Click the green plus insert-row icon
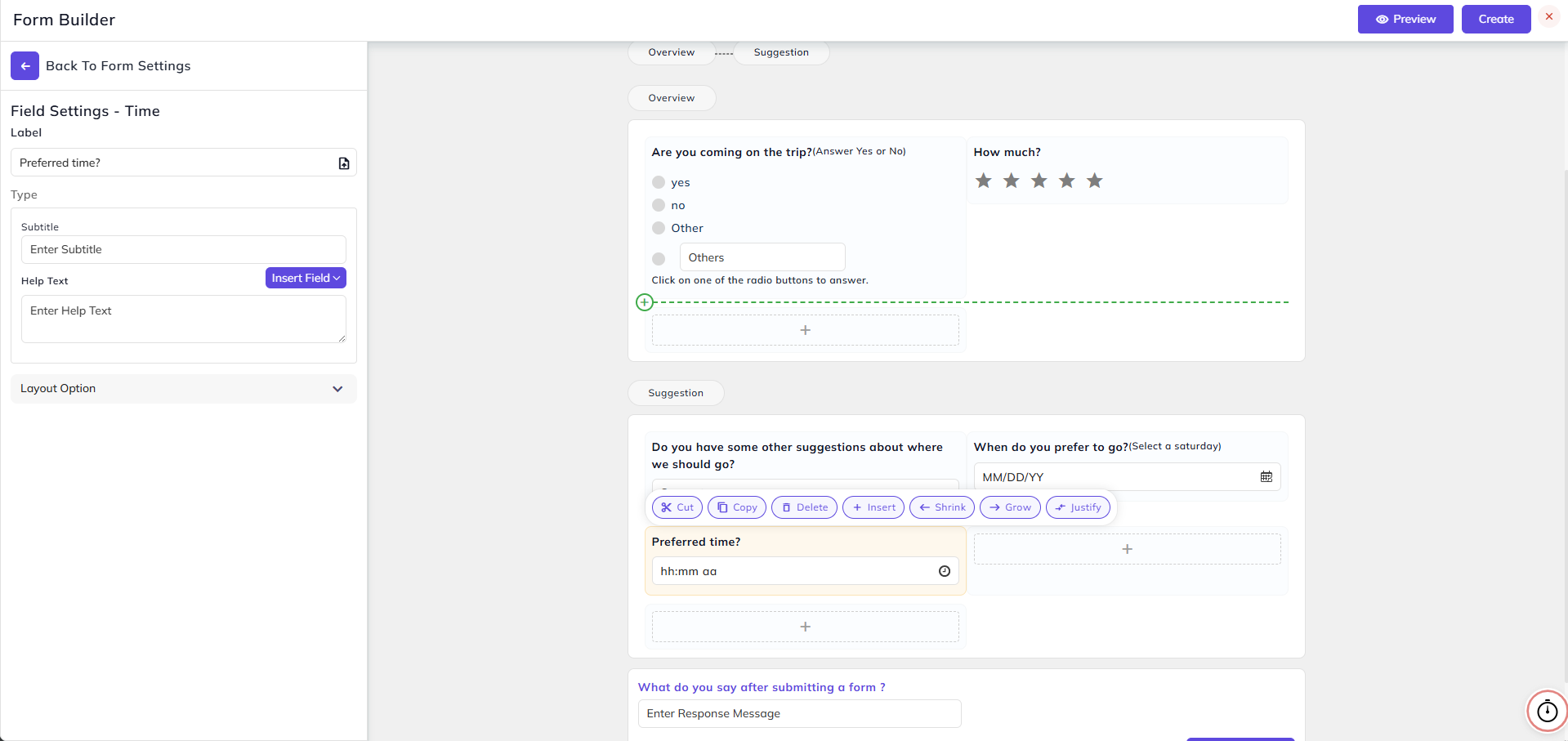 point(645,302)
